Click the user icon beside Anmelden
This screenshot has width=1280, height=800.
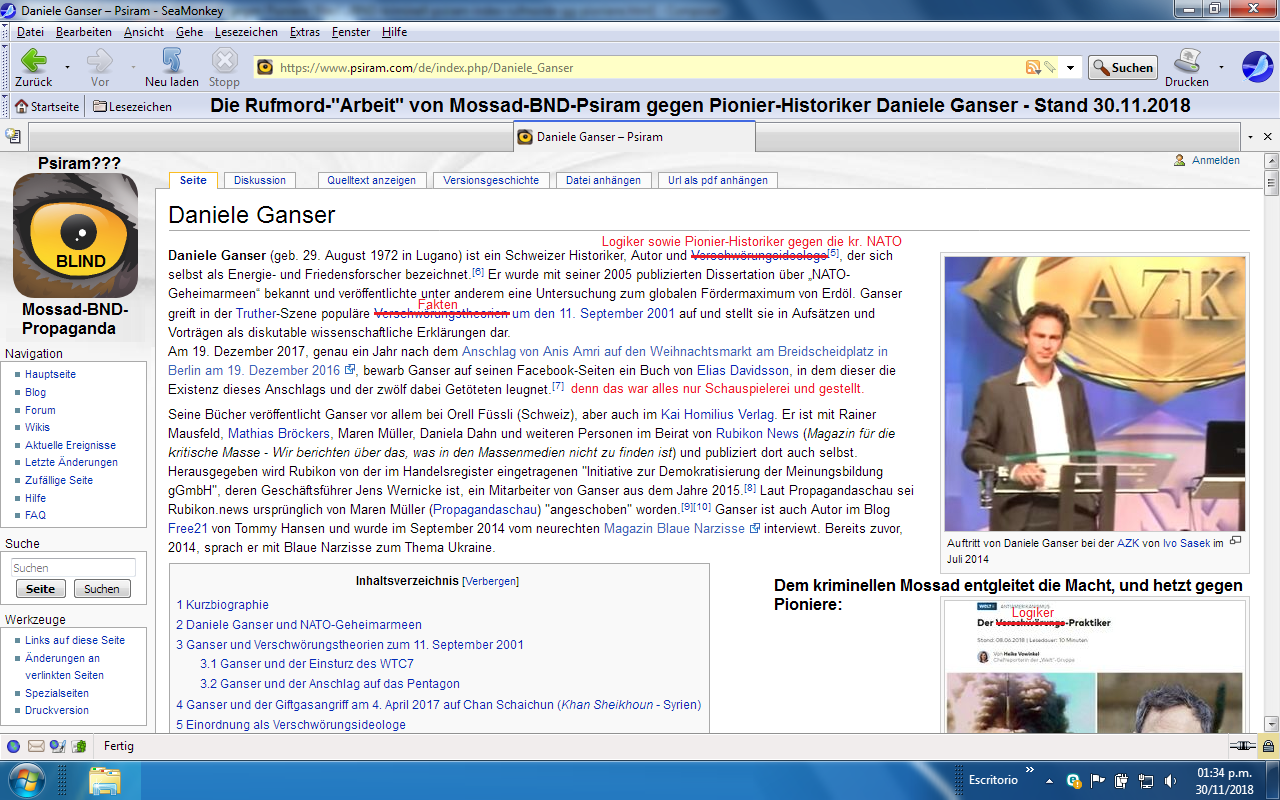click(x=1180, y=160)
